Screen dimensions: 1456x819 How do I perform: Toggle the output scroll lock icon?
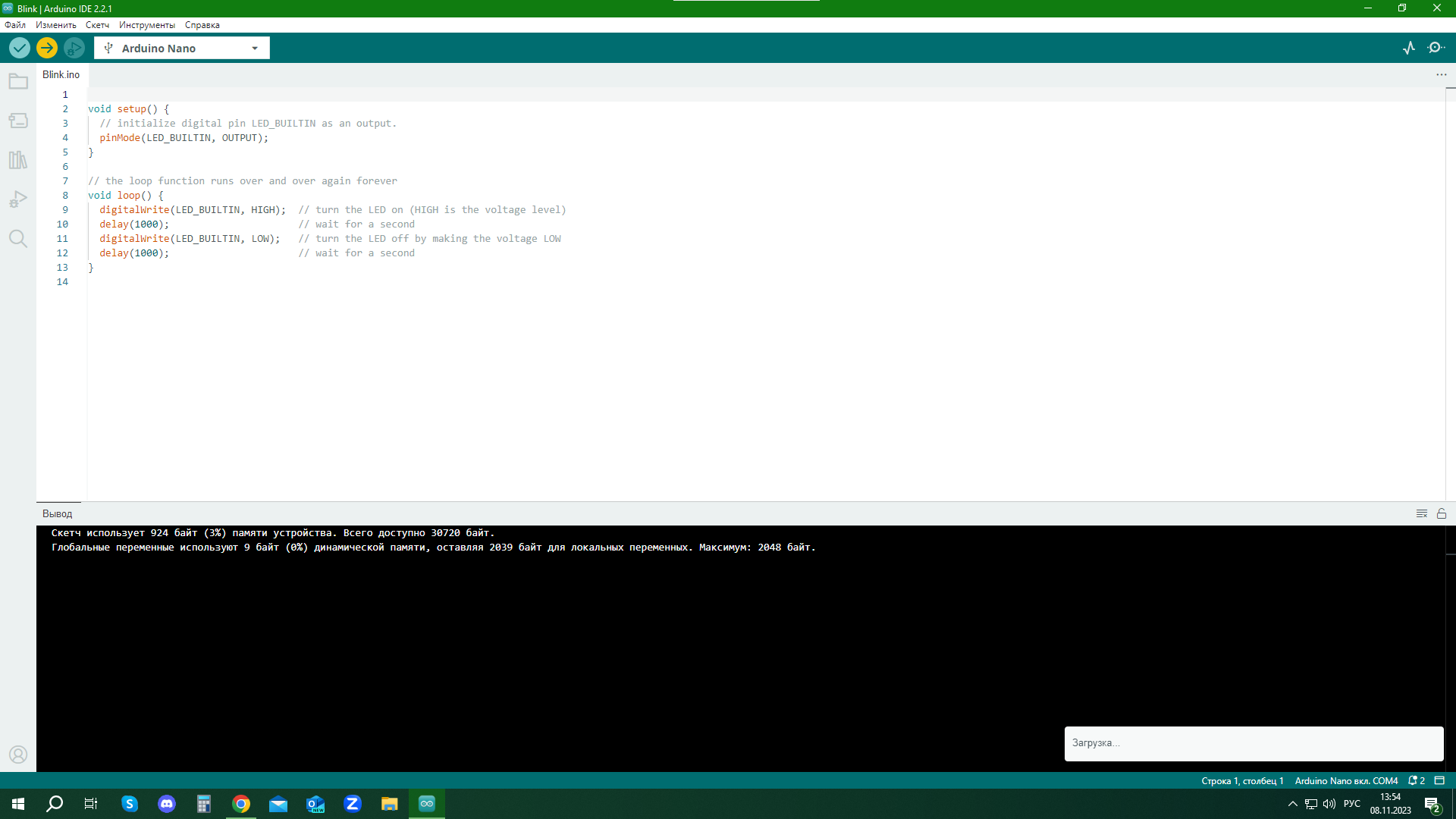(1442, 513)
